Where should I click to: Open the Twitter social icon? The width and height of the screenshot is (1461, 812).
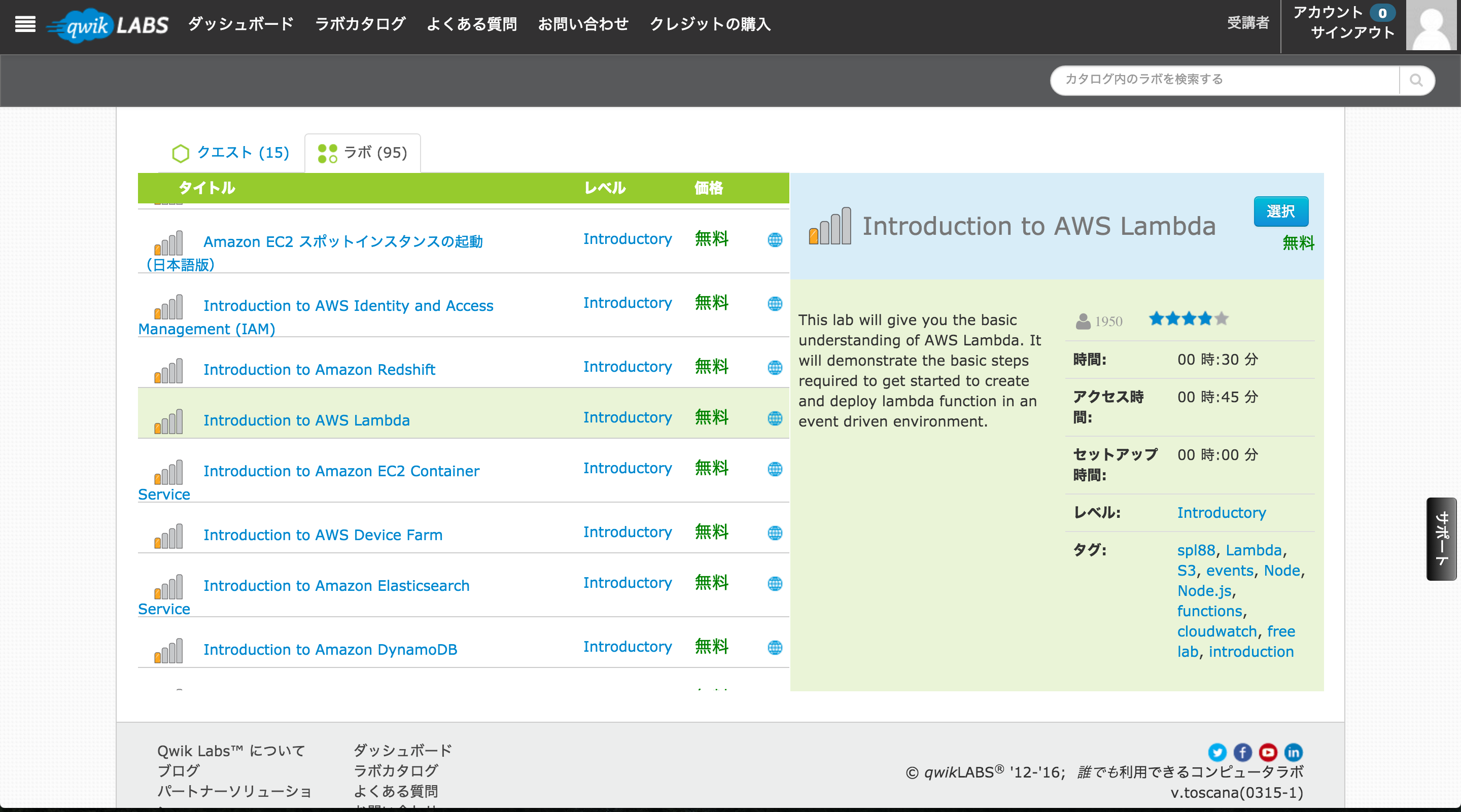coord(1216,752)
